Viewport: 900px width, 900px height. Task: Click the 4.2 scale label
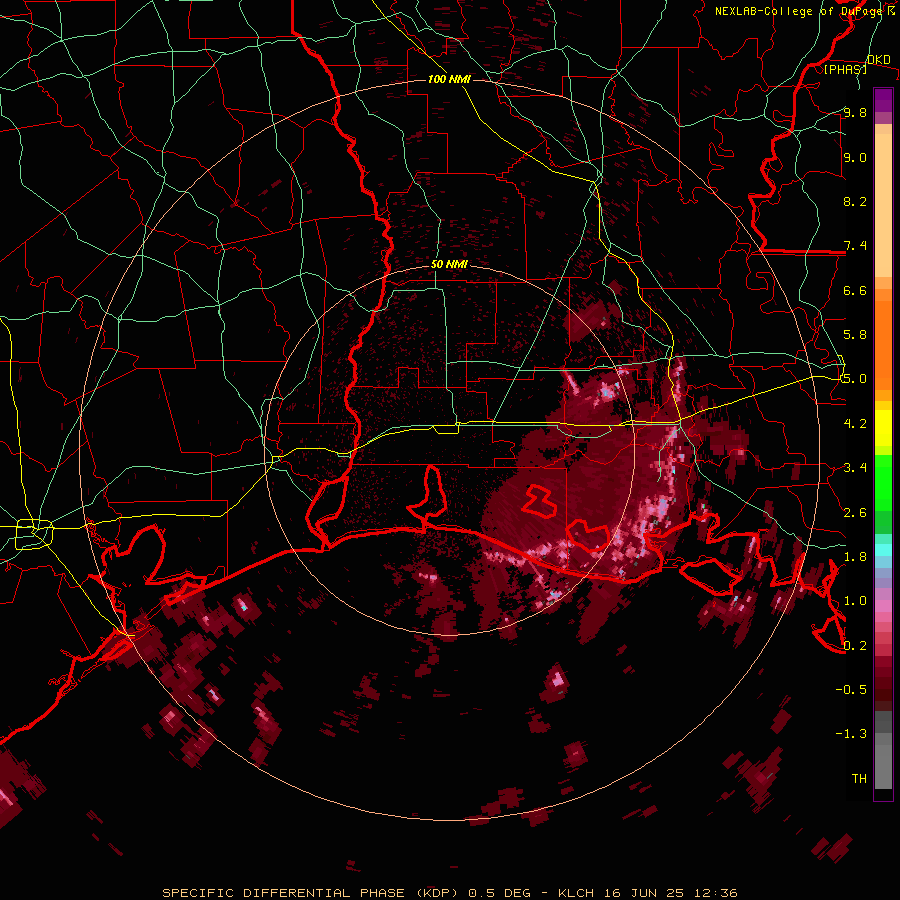tap(855, 424)
